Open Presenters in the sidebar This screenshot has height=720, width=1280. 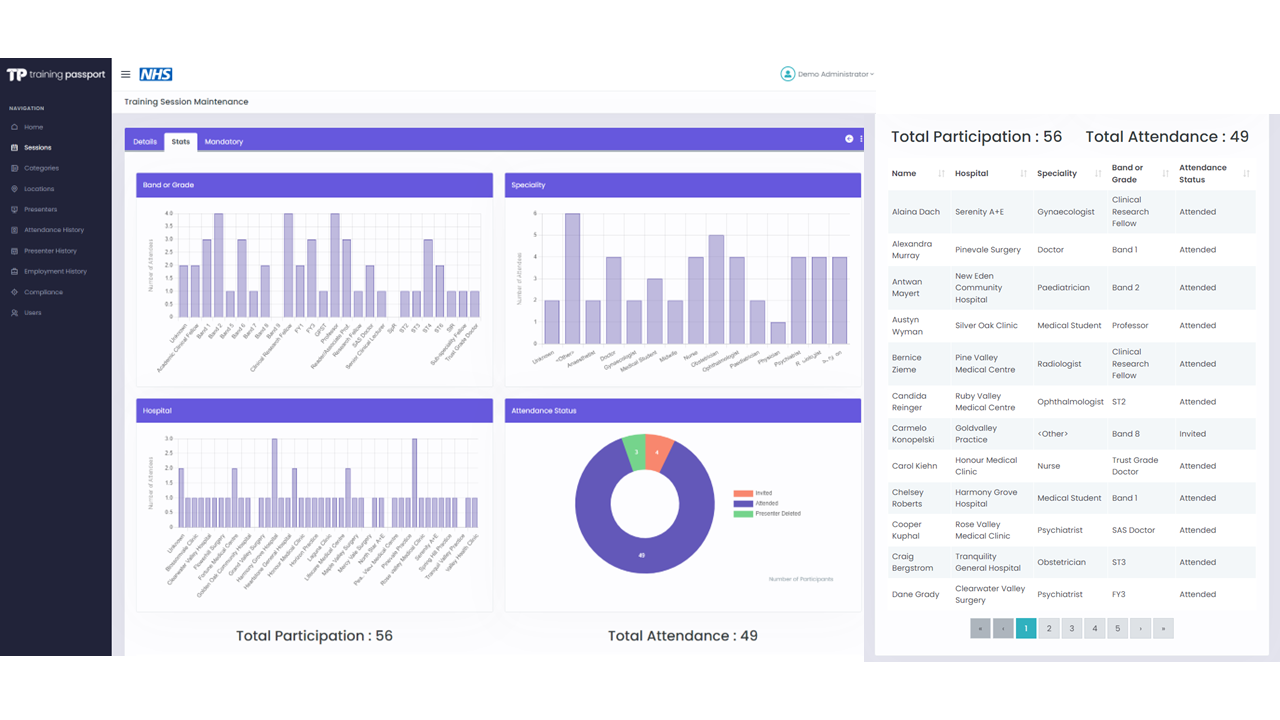41,209
